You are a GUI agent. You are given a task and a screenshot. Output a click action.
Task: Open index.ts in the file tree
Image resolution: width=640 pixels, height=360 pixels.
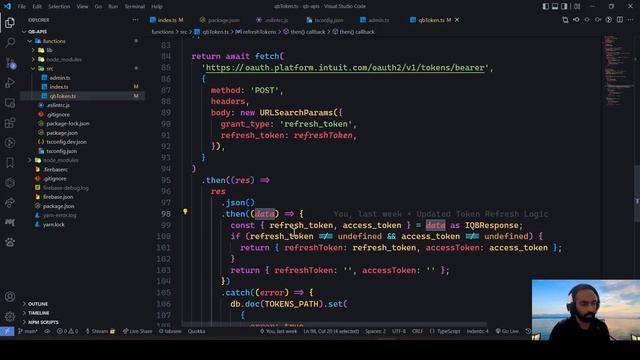59,87
